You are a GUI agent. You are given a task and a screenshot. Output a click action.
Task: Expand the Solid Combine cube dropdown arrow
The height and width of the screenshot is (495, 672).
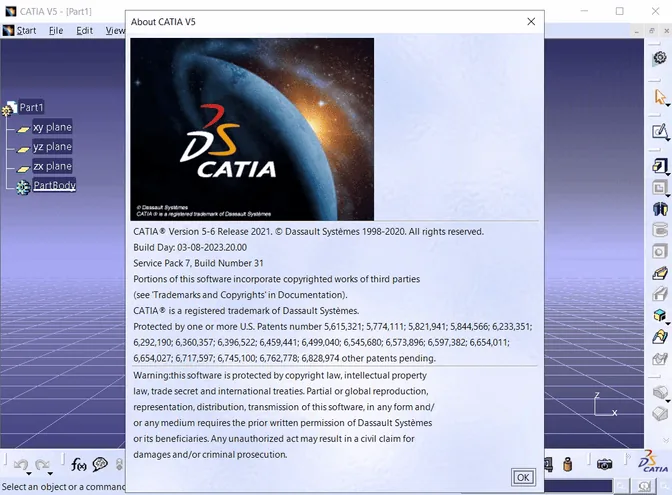point(668,323)
